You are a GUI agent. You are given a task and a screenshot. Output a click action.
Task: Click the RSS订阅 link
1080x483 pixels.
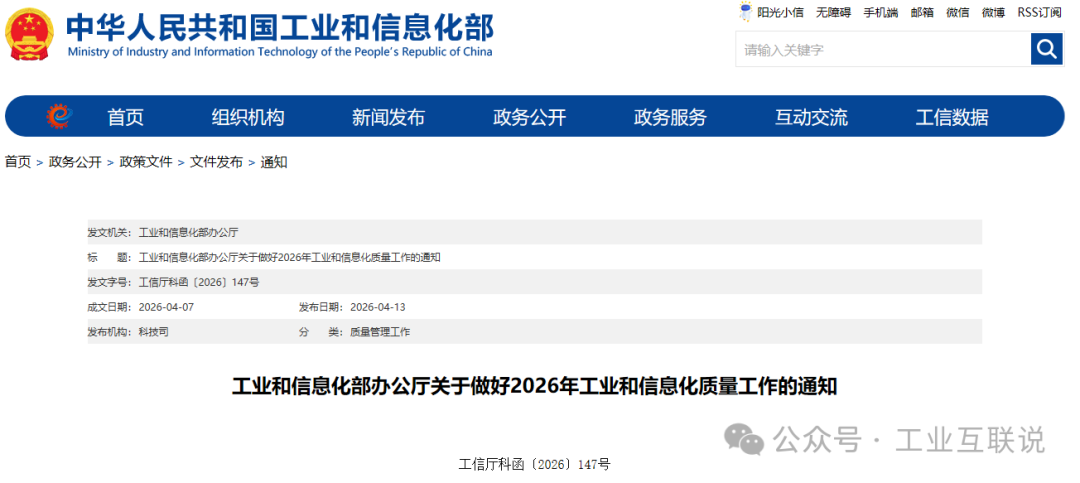(1039, 12)
